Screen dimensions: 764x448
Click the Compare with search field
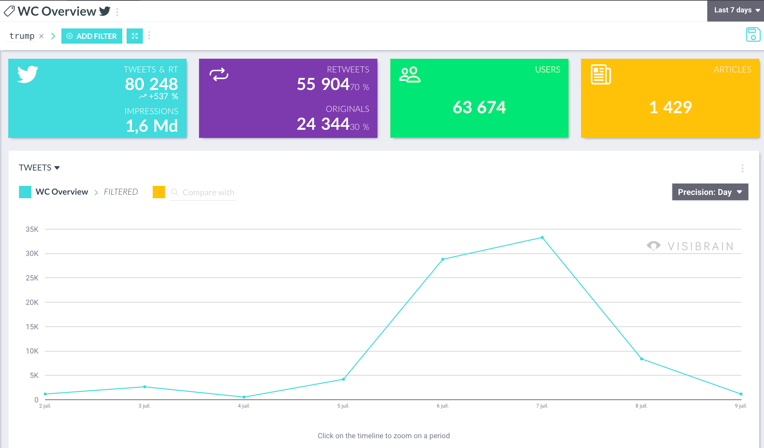(x=203, y=193)
